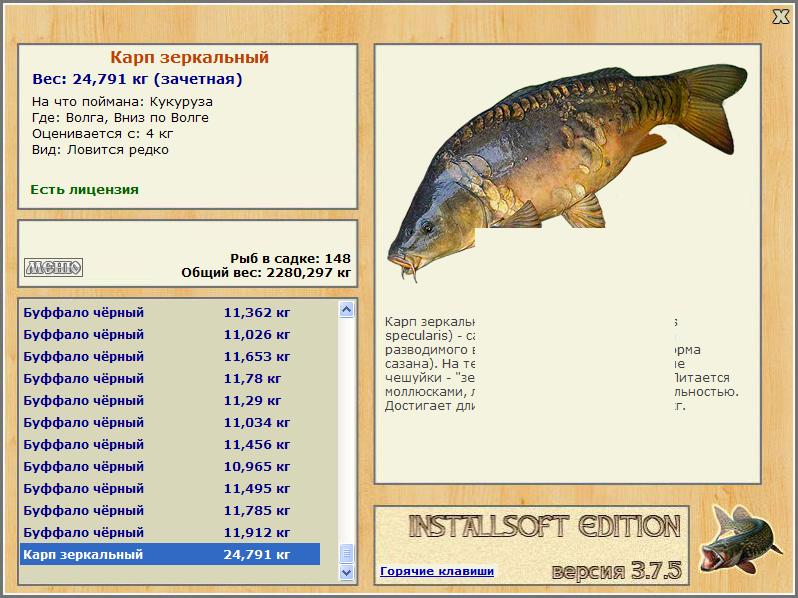This screenshot has height=598, width=798.
Task: Click the Есть лицензия label
Action: [x=84, y=189]
